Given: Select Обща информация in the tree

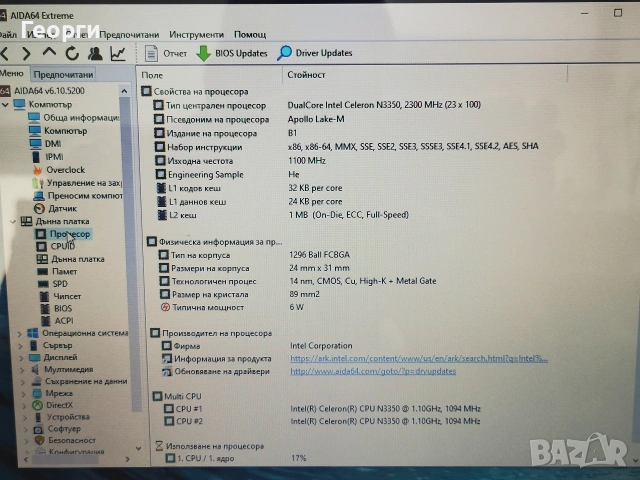Looking at the screenshot, I should 81,118.
